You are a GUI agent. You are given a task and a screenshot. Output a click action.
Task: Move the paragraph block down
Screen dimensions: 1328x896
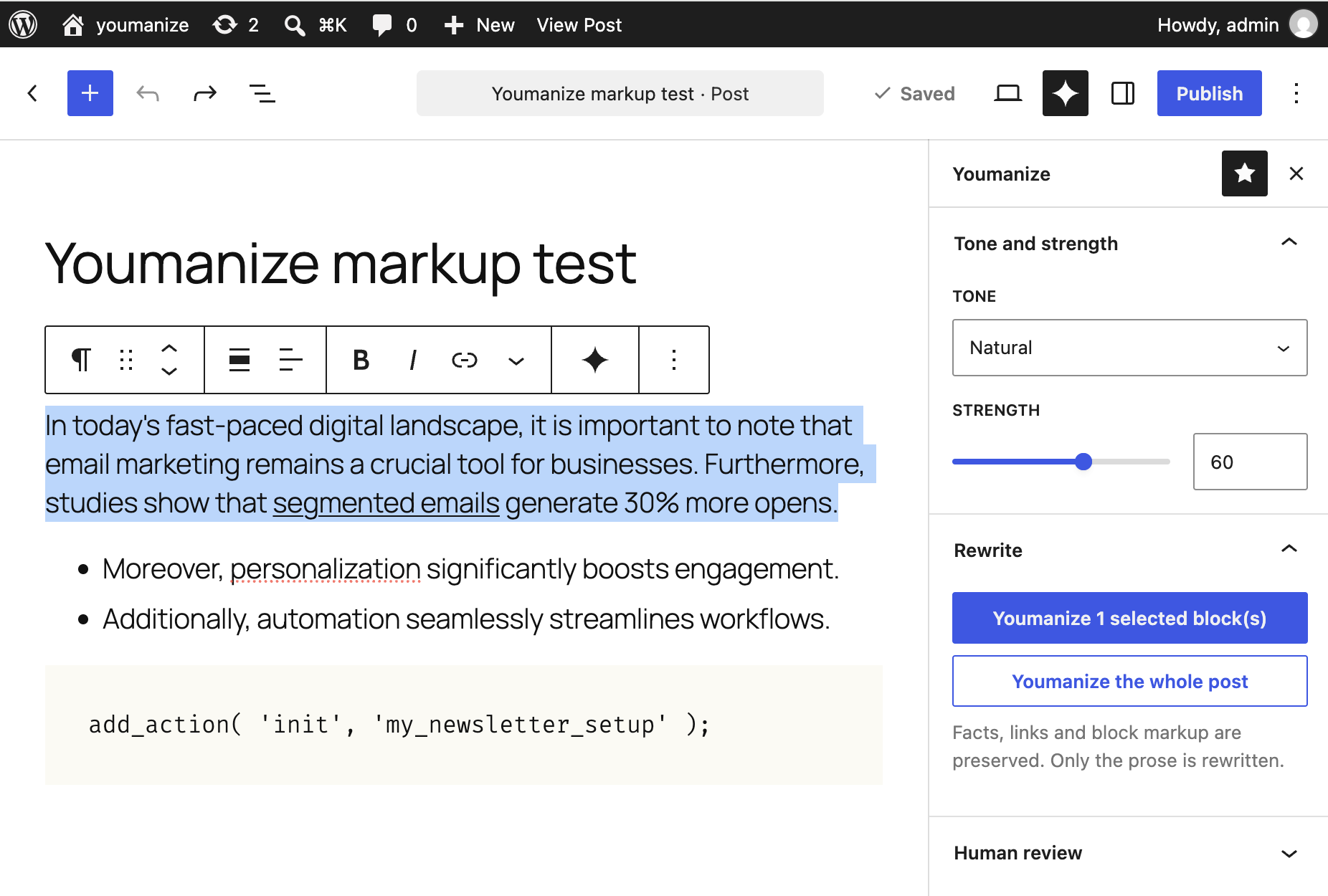[x=169, y=371]
